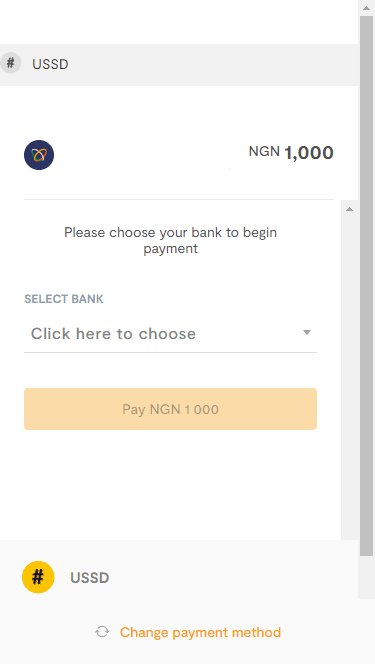Click 'Please choose your bank' instruction text
Viewport: 375px width, 664px height.
(x=170, y=240)
